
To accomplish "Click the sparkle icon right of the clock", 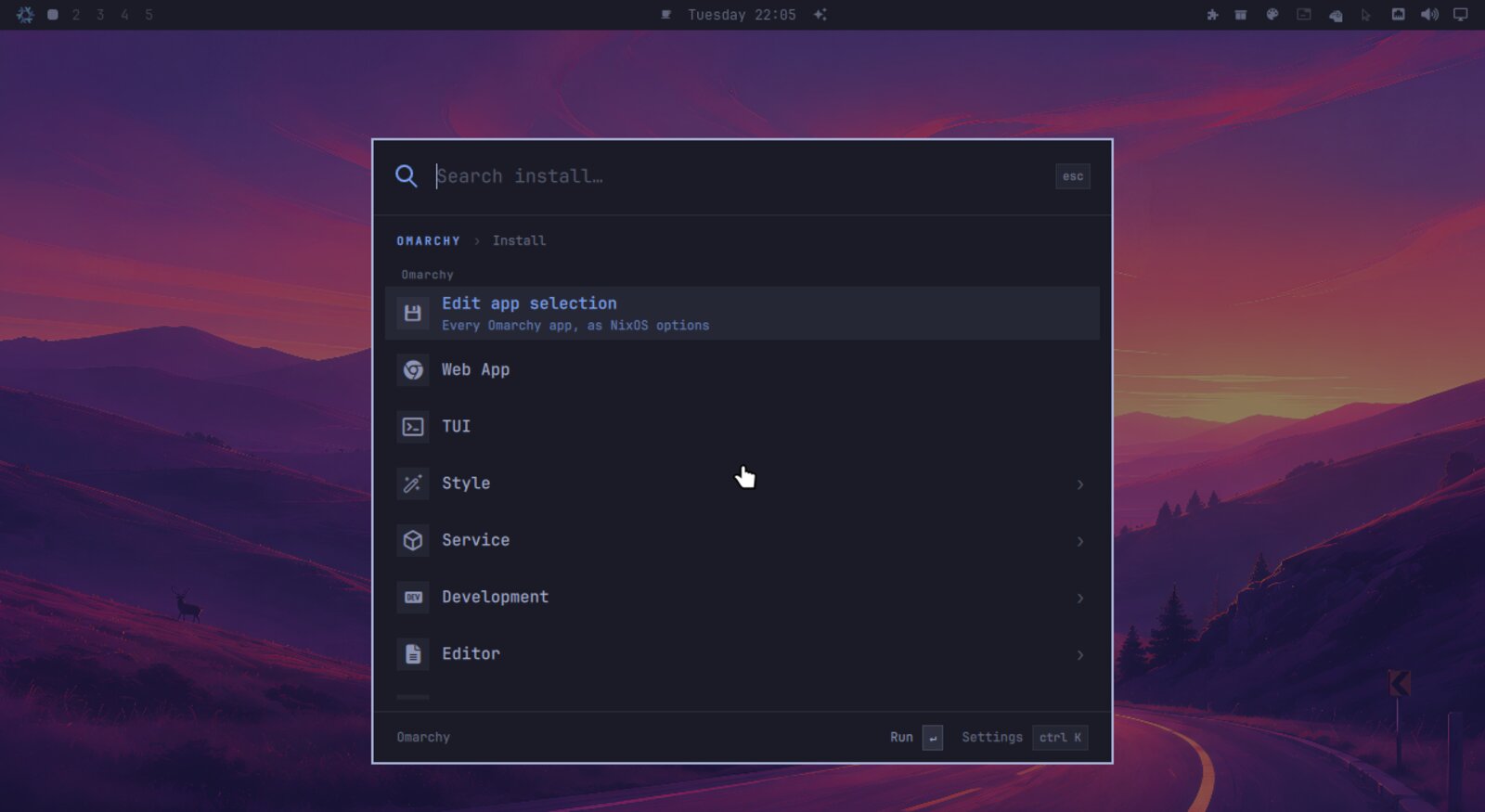I will coord(820,15).
